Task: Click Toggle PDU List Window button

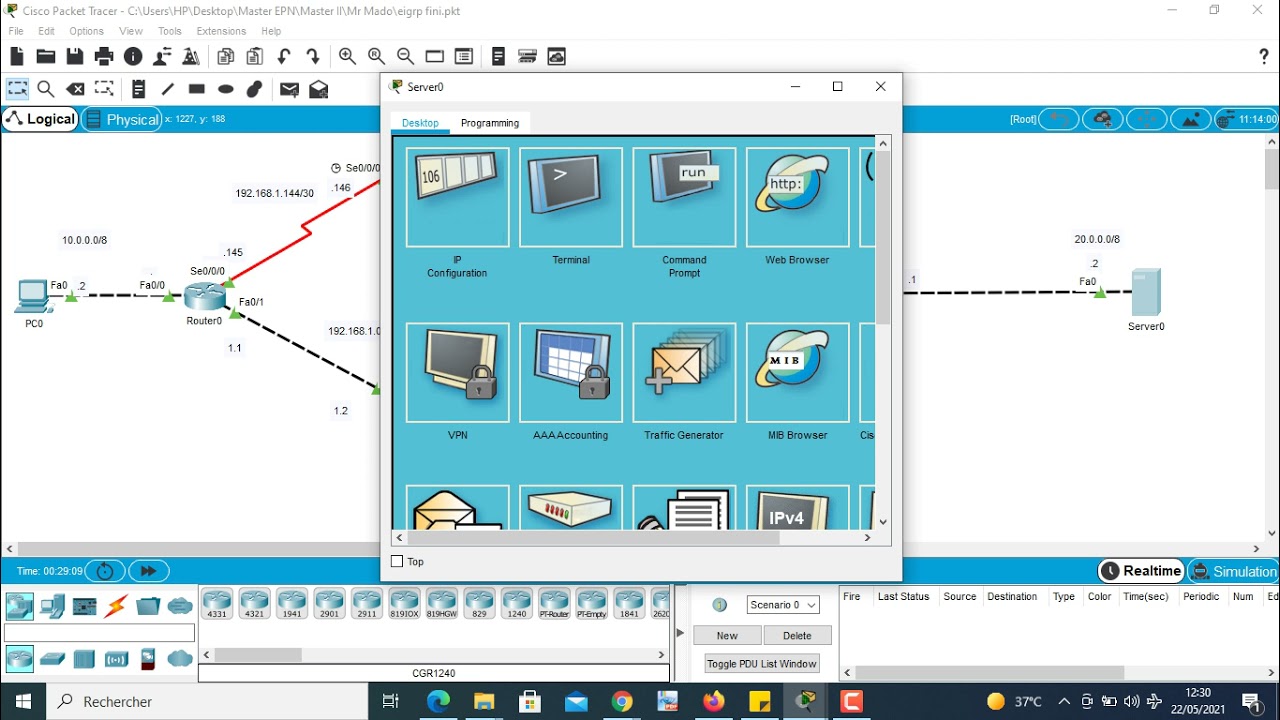Action: [761, 663]
